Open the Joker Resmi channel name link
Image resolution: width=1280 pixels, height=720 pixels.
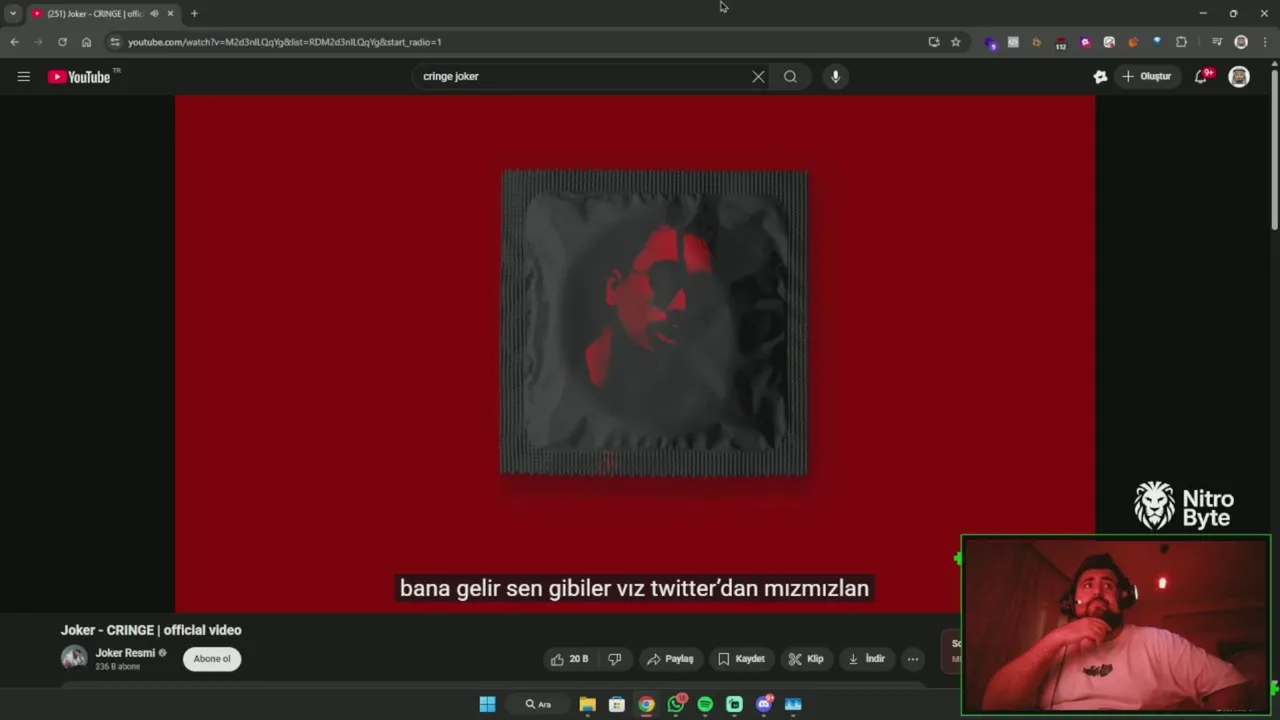pos(125,653)
